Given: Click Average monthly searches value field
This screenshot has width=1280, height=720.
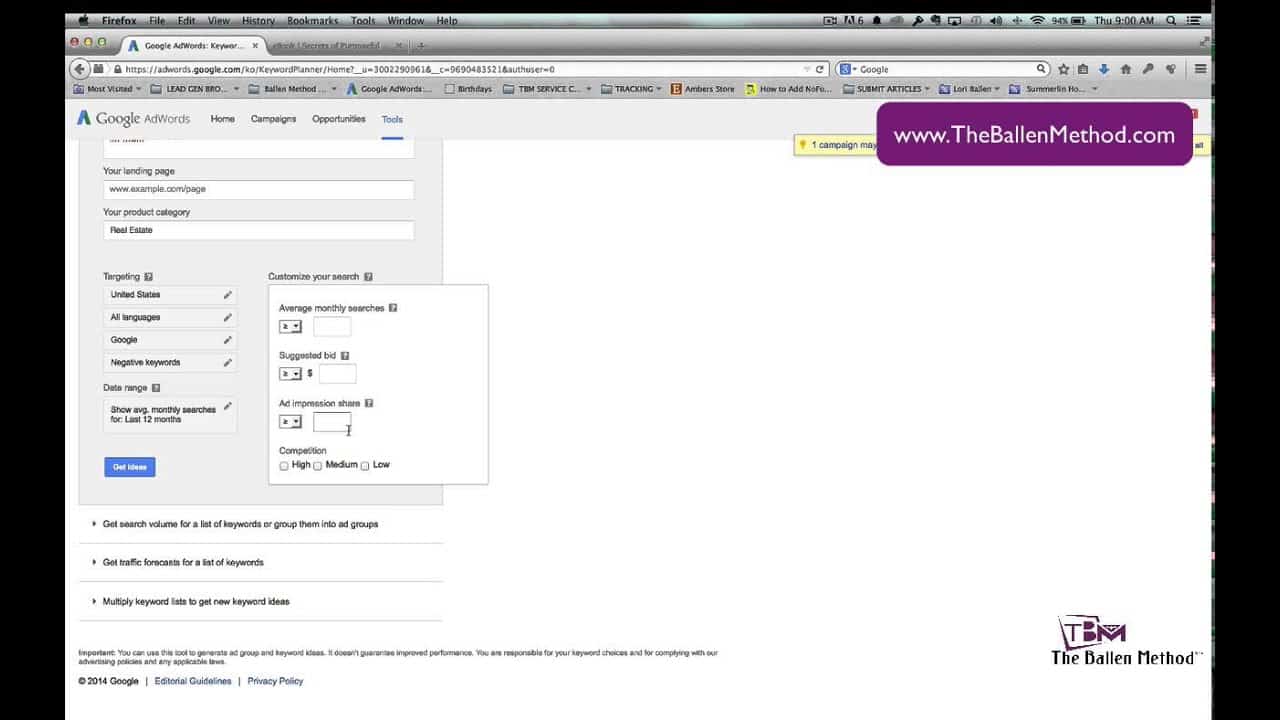Looking at the screenshot, I should [x=332, y=327].
